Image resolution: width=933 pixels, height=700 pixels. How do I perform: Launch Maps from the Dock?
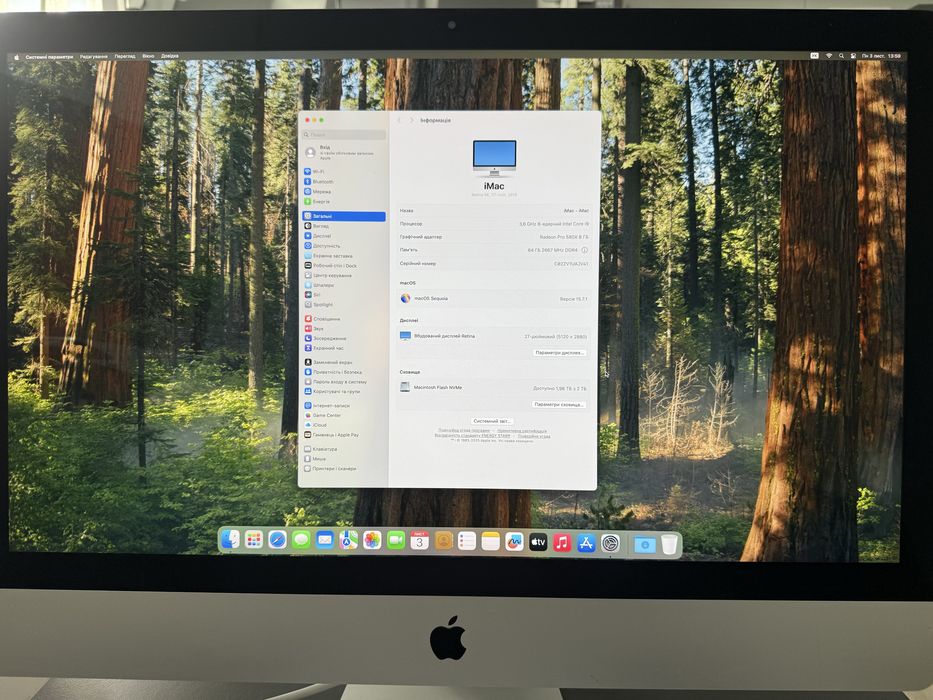(x=349, y=540)
